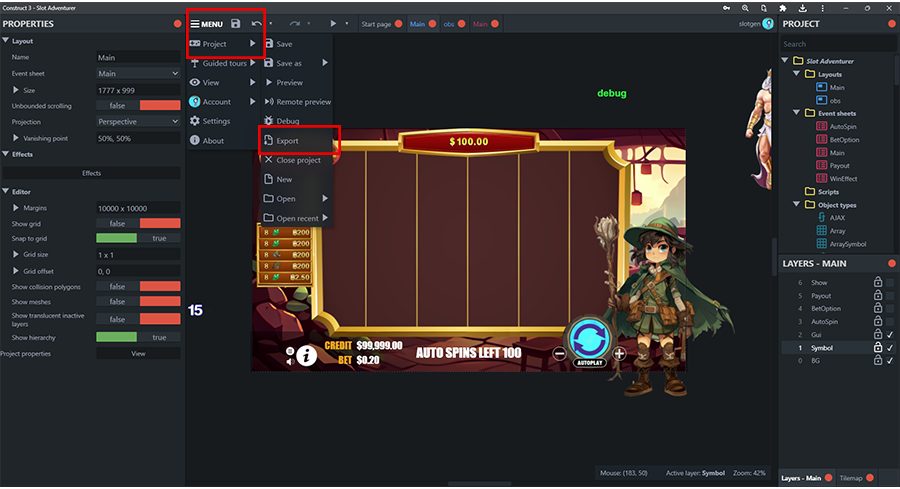Toggle Show hierarchy switch
This screenshot has height=489, width=900.
138,337
